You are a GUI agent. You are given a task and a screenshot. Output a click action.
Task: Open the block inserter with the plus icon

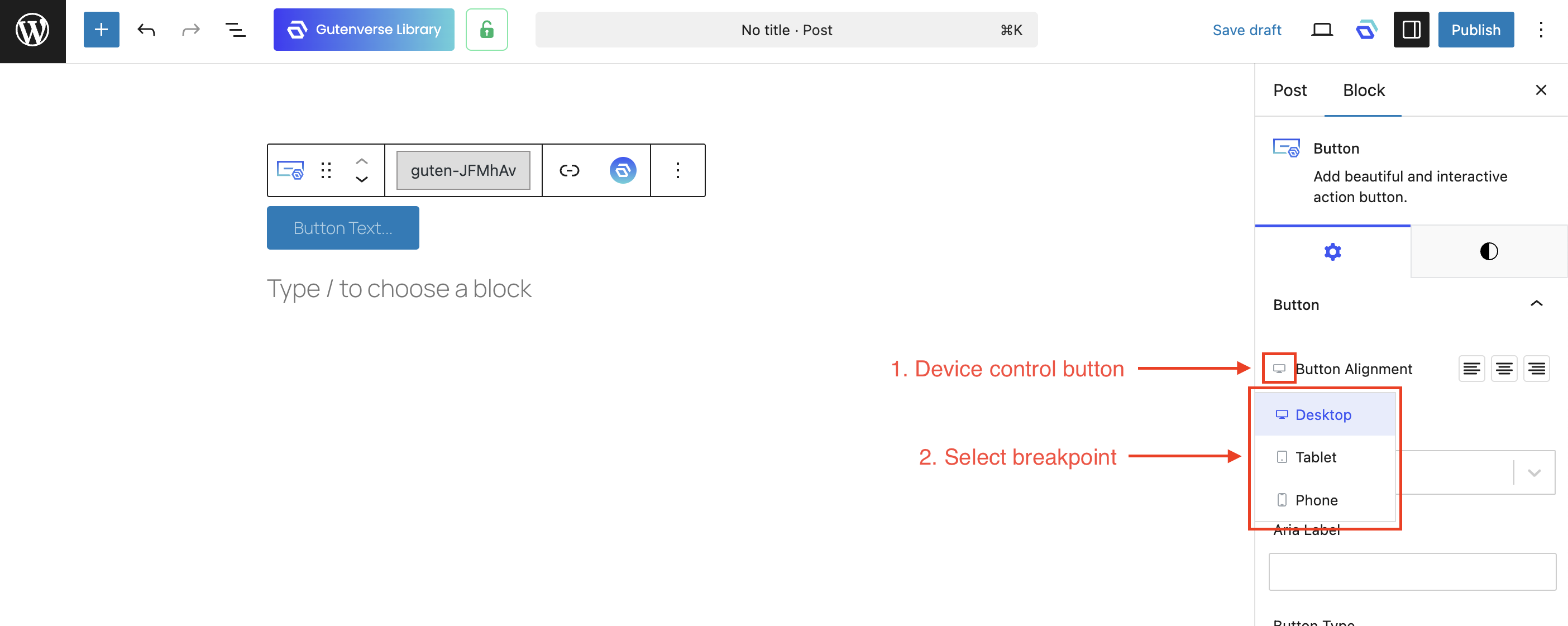[101, 29]
